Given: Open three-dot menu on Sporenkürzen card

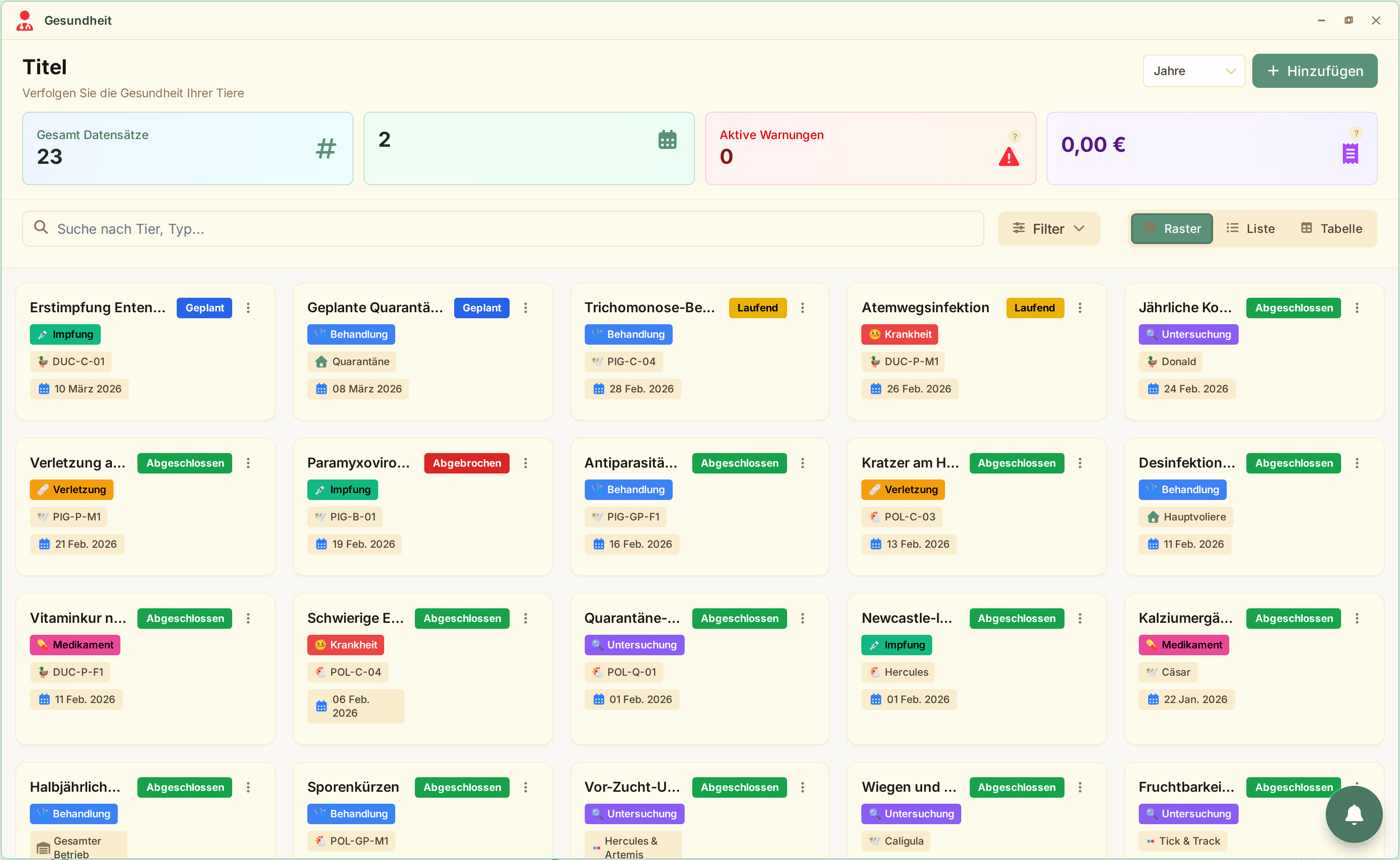Looking at the screenshot, I should (x=525, y=787).
